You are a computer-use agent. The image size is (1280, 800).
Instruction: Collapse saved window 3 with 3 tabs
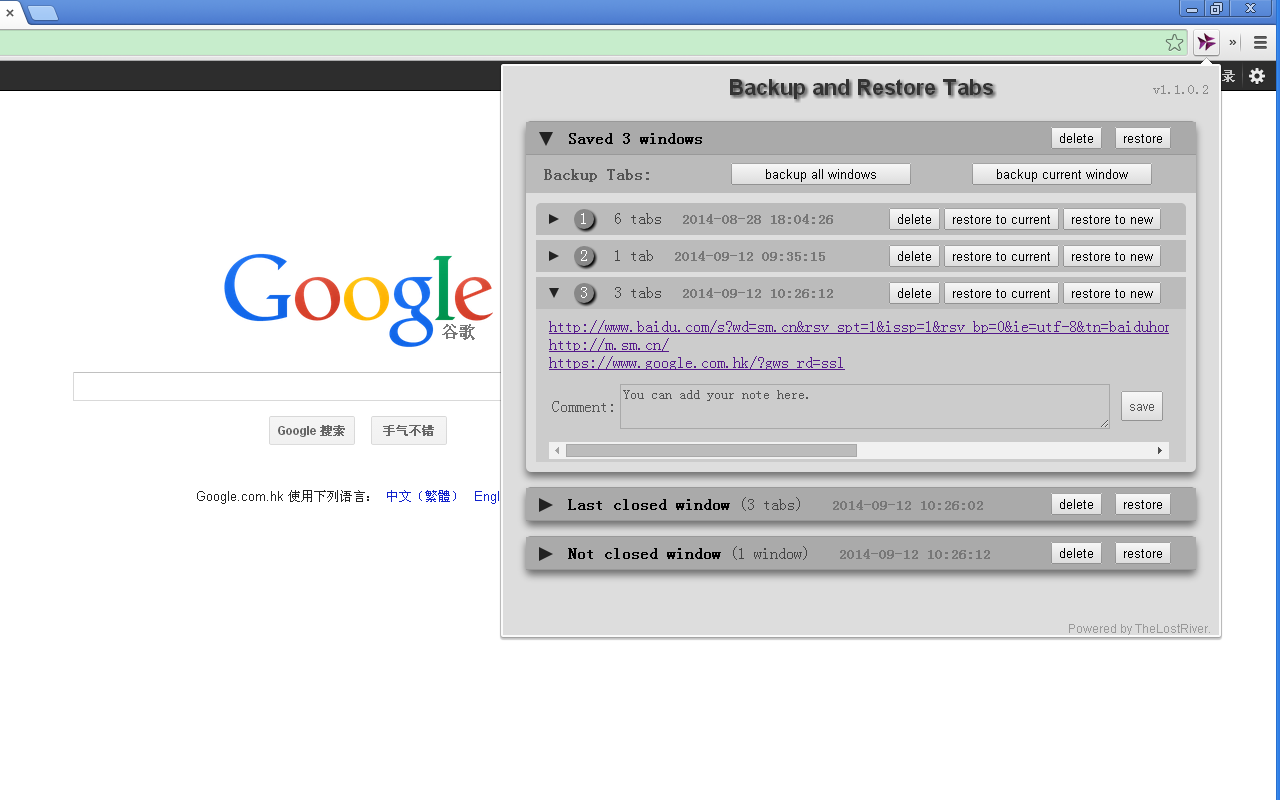coord(554,293)
